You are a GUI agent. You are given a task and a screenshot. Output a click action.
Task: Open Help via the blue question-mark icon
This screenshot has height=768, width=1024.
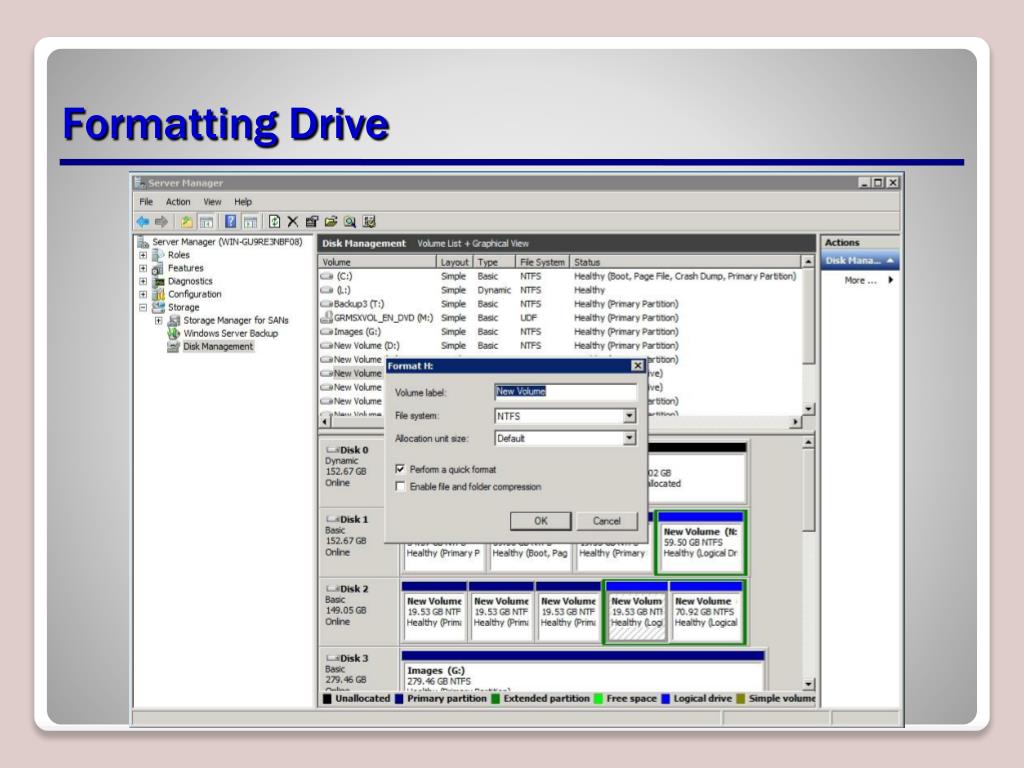click(x=231, y=222)
